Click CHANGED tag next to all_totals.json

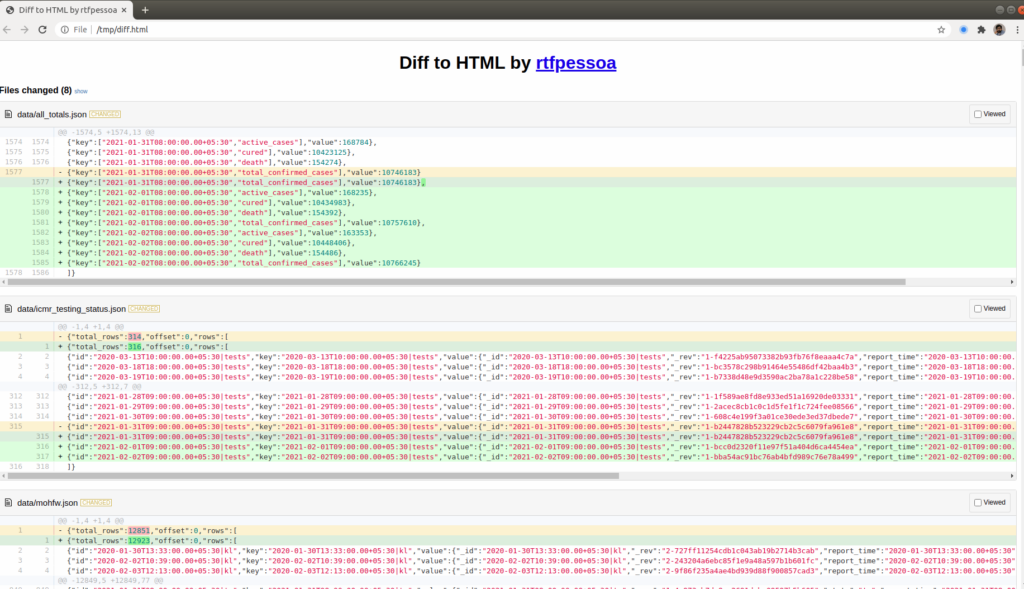click(105, 114)
